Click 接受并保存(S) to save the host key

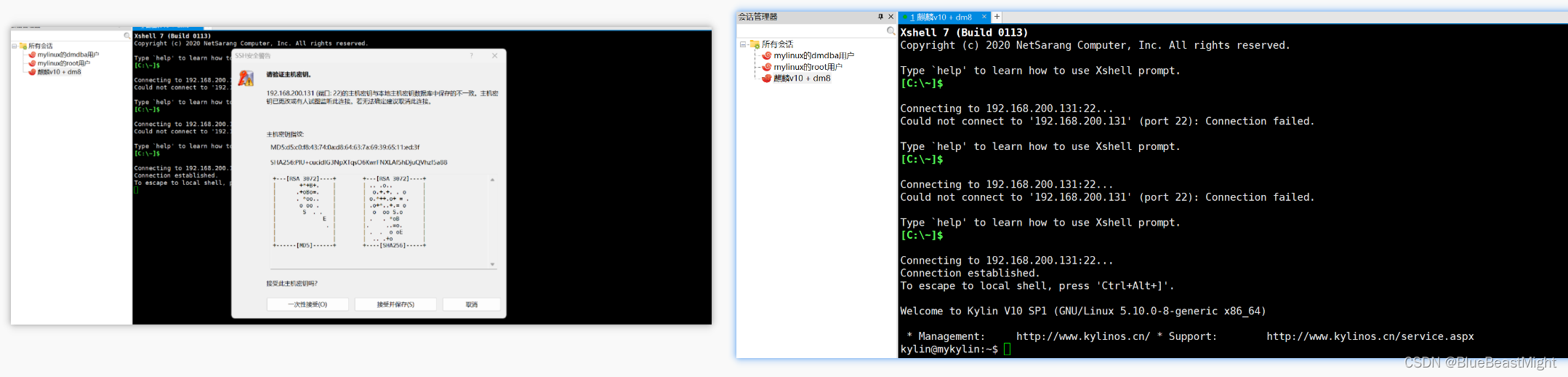[395, 304]
